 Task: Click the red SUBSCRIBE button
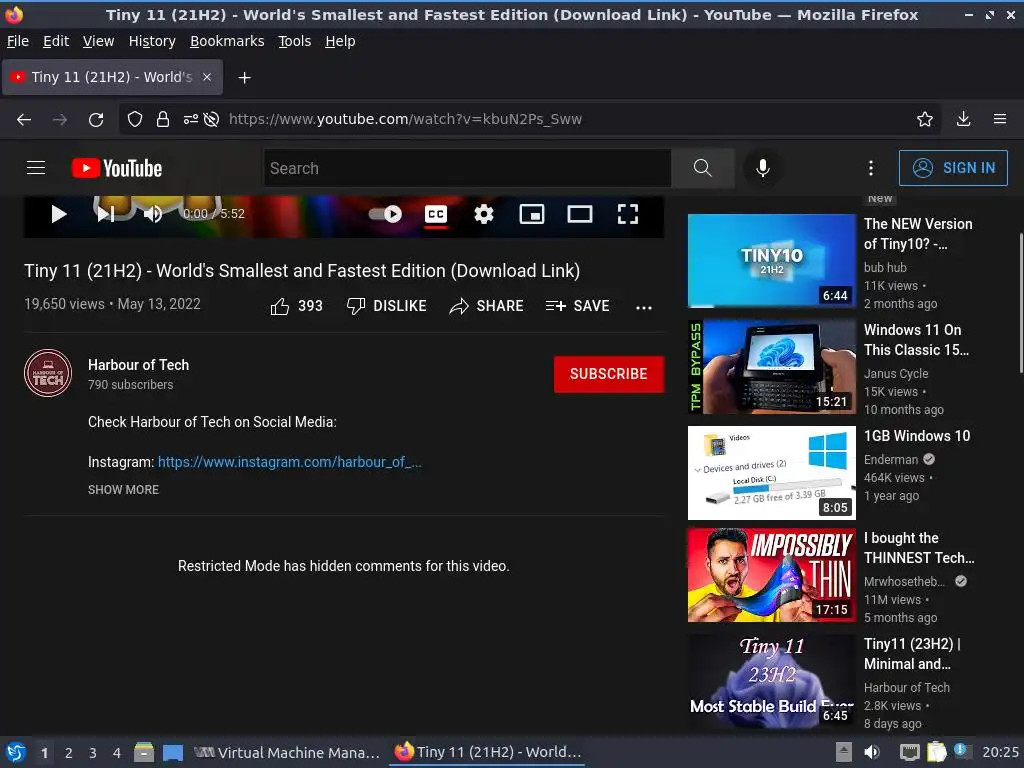pos(609,374)
